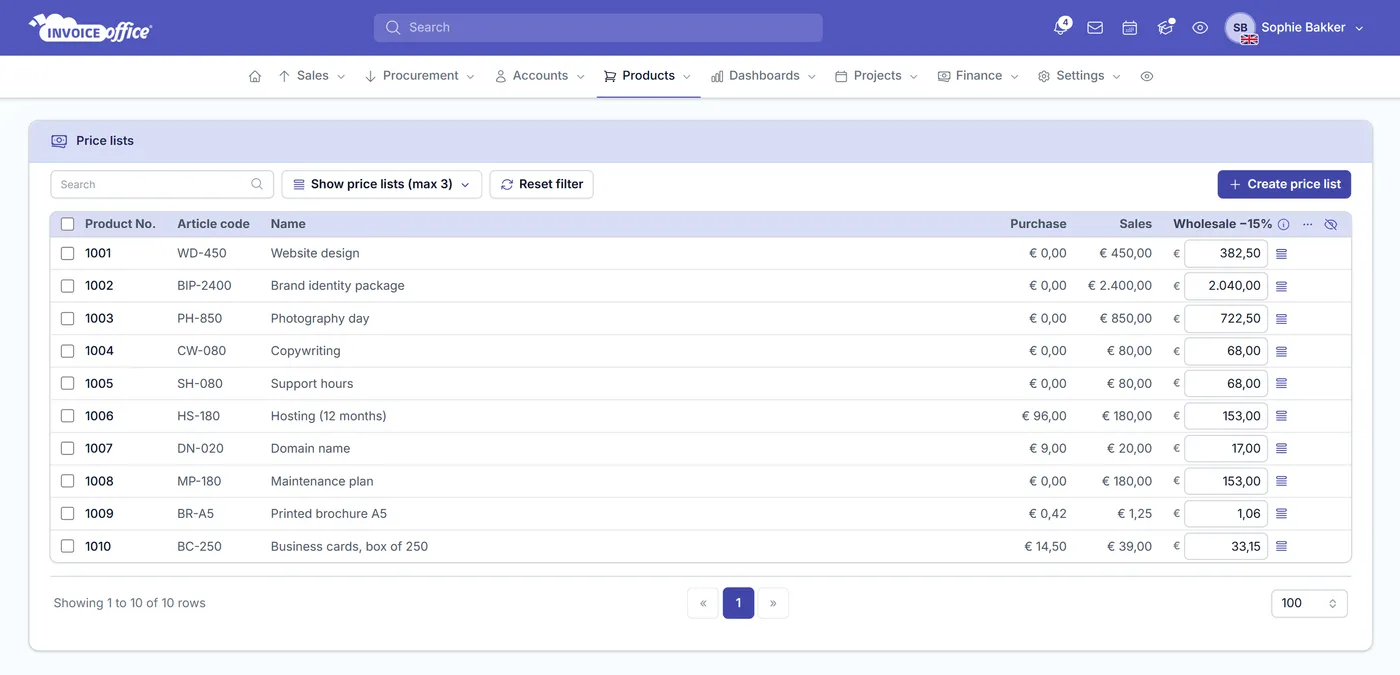Click the eye icon after Settings menu
The width and height of the screenshot is (1400, 675).
[x=1147, y=76]
